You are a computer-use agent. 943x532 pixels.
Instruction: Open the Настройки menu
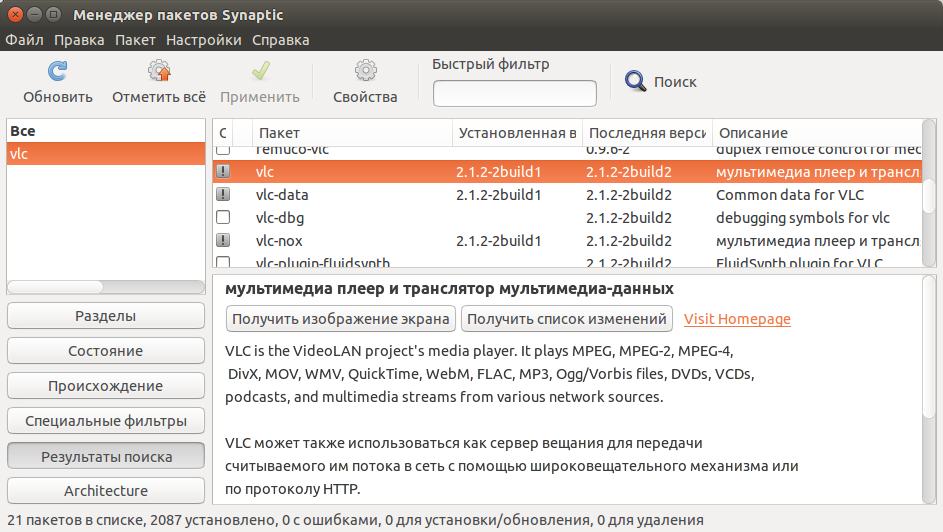(x=204, y=40)
